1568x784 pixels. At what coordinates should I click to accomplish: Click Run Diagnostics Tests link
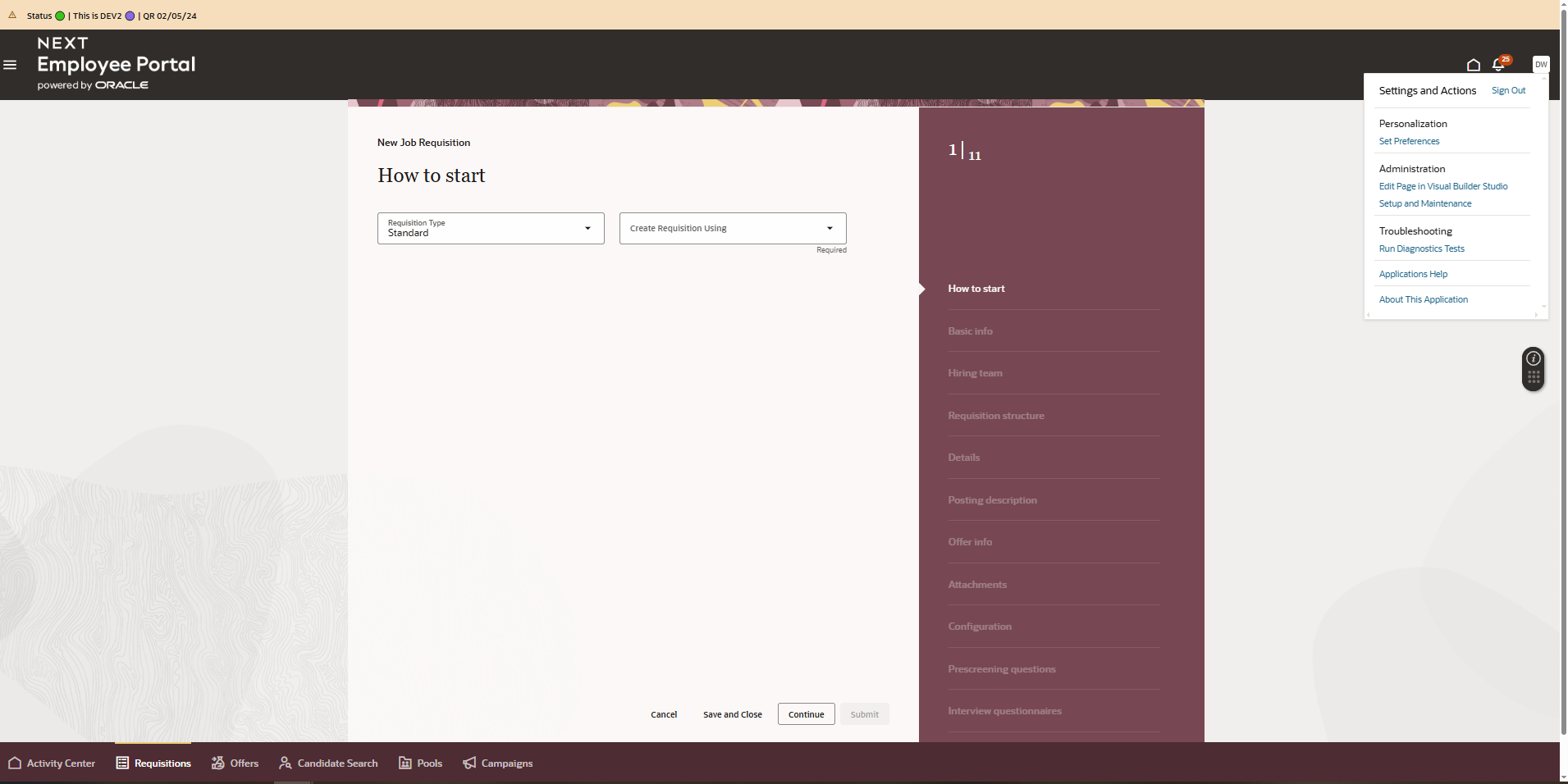point(1421,248)
